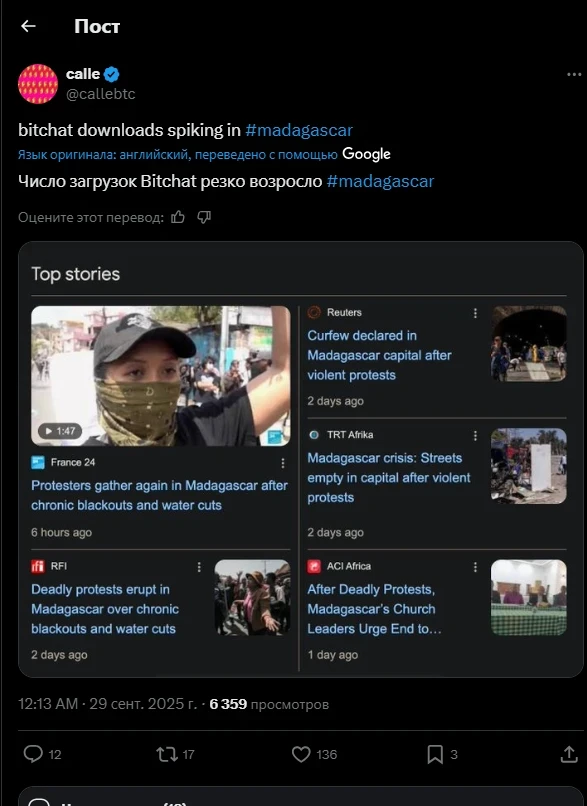This screenshot has width=587, height=806.
Task: Click the Google logo in the translation notice
Action: (367, 153)
